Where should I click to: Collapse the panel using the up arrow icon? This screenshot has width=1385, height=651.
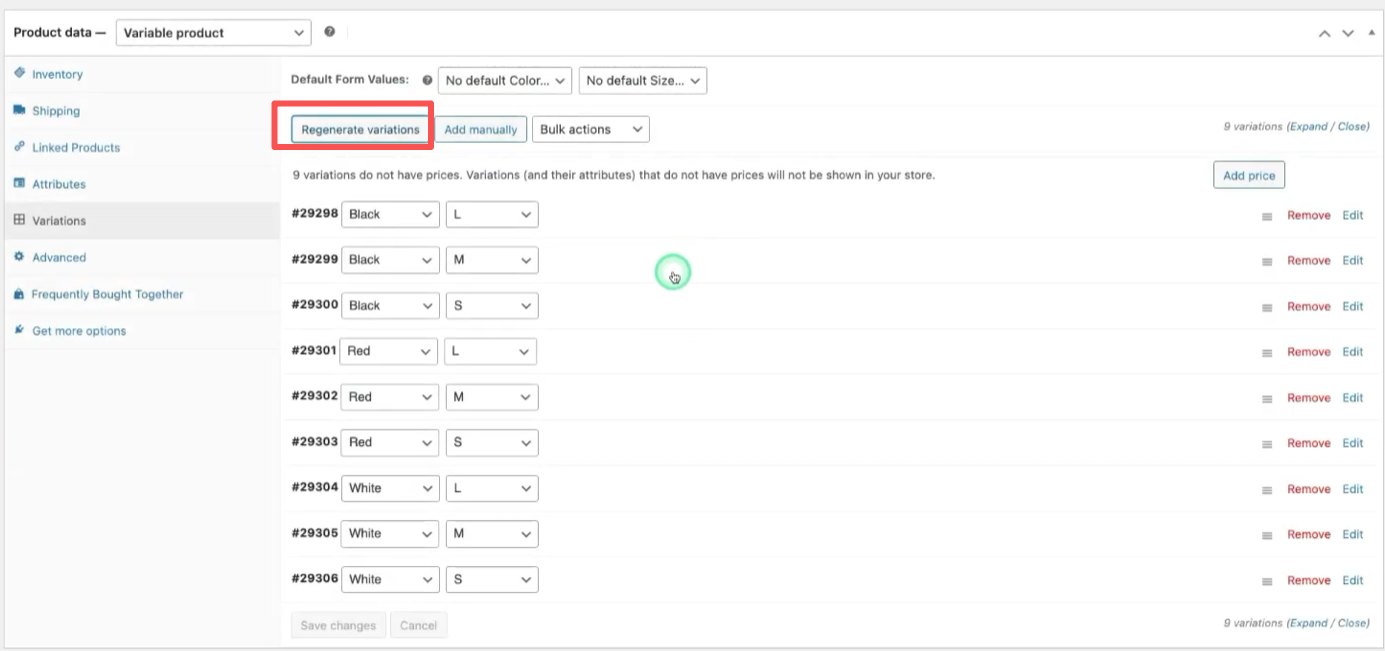click(x=1369, y=32)
